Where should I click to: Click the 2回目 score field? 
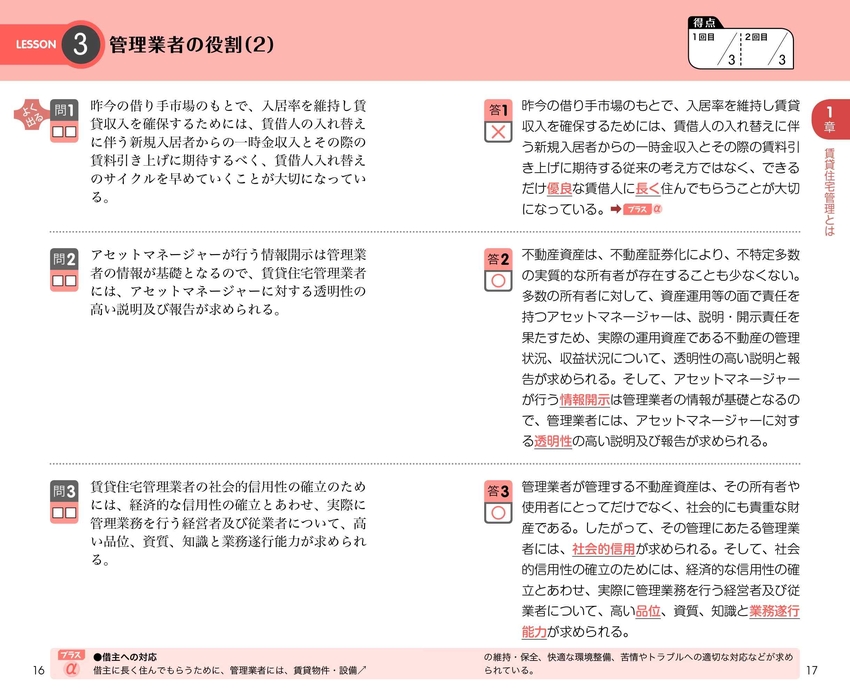pyautogui.click(x=767, y=49)
